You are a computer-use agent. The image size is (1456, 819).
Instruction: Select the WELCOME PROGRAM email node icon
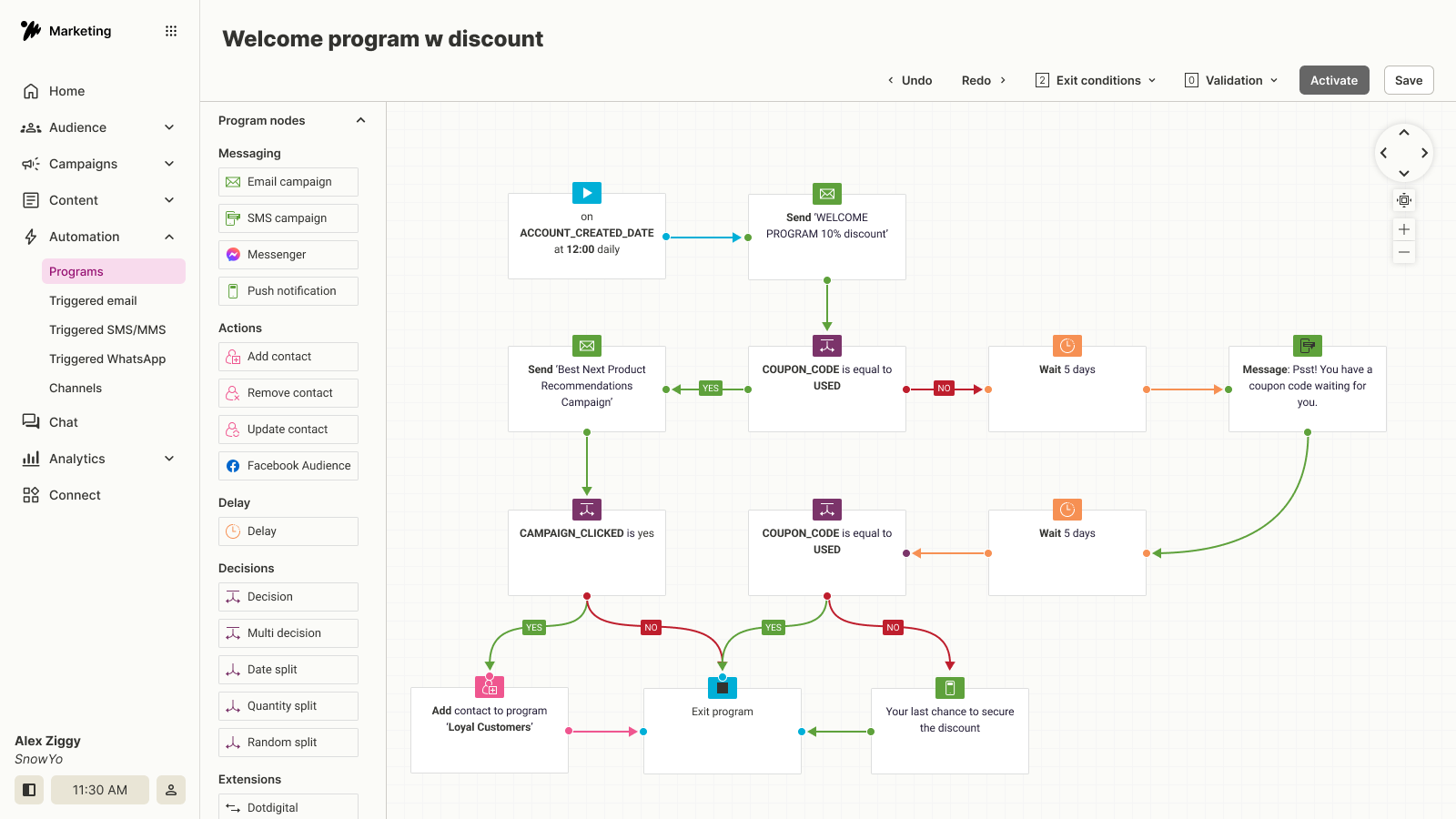pos(827,194)
